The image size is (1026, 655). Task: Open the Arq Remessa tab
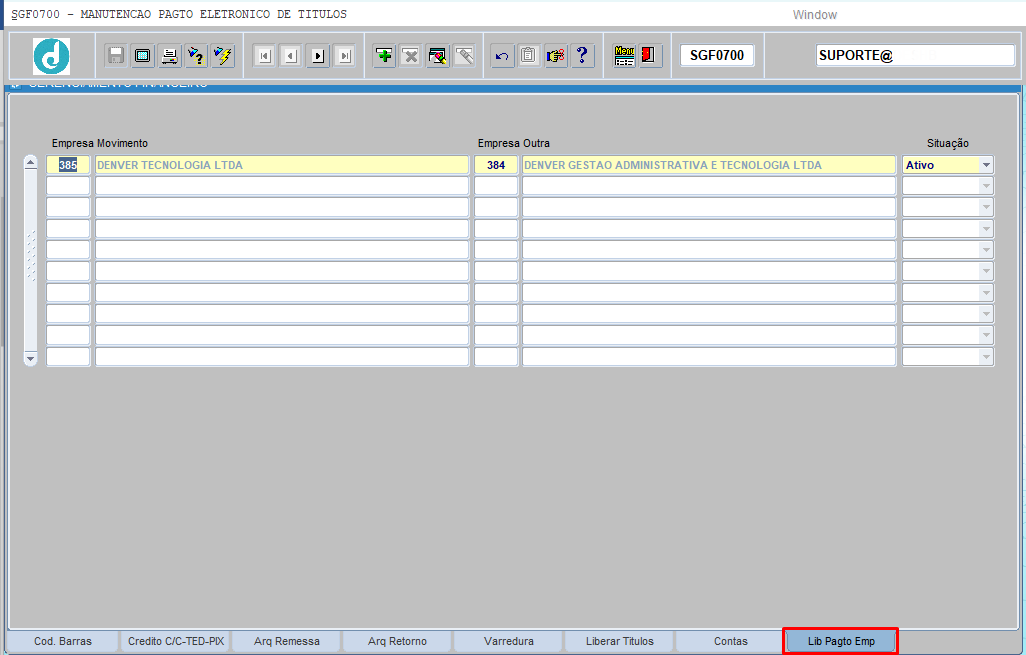287,641
